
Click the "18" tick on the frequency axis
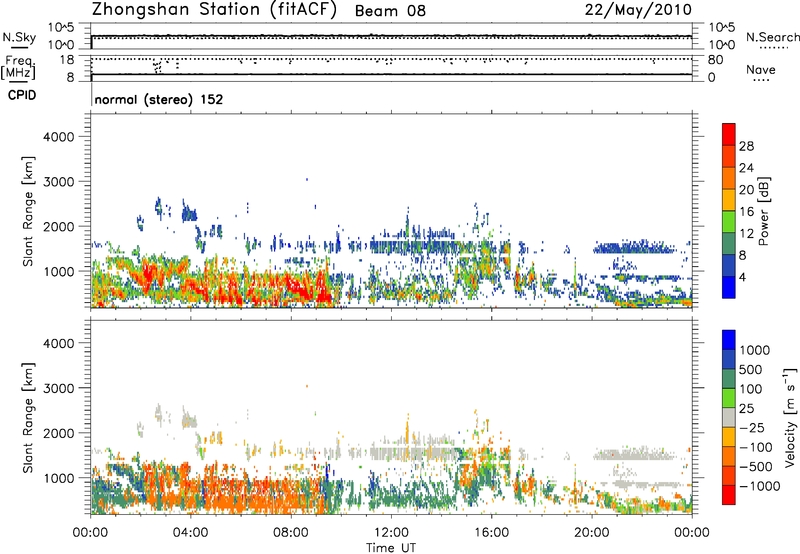tap(67, 60)
